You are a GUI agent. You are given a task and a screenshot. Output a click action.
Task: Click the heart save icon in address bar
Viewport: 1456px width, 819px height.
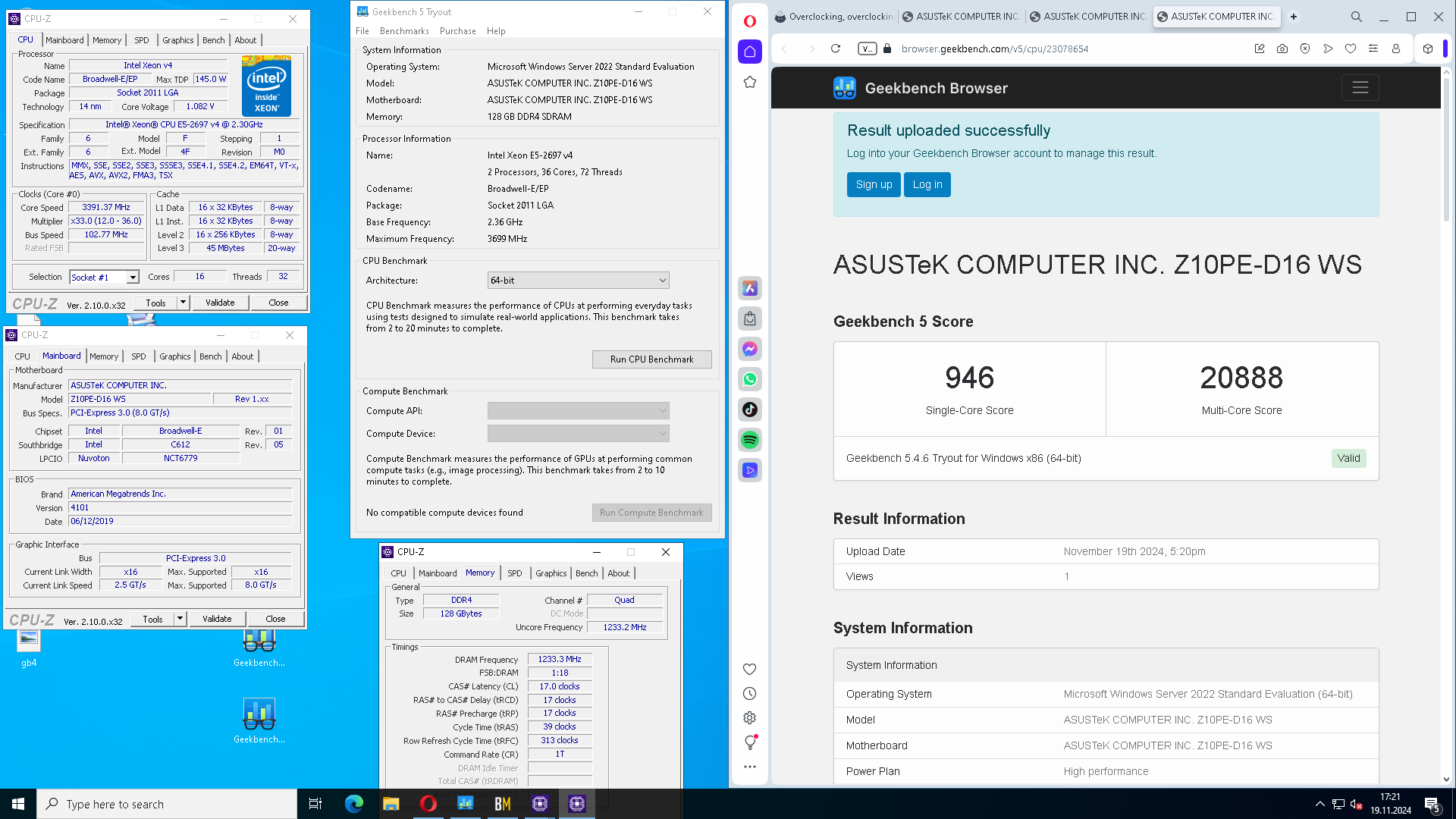click(1351, 49)
